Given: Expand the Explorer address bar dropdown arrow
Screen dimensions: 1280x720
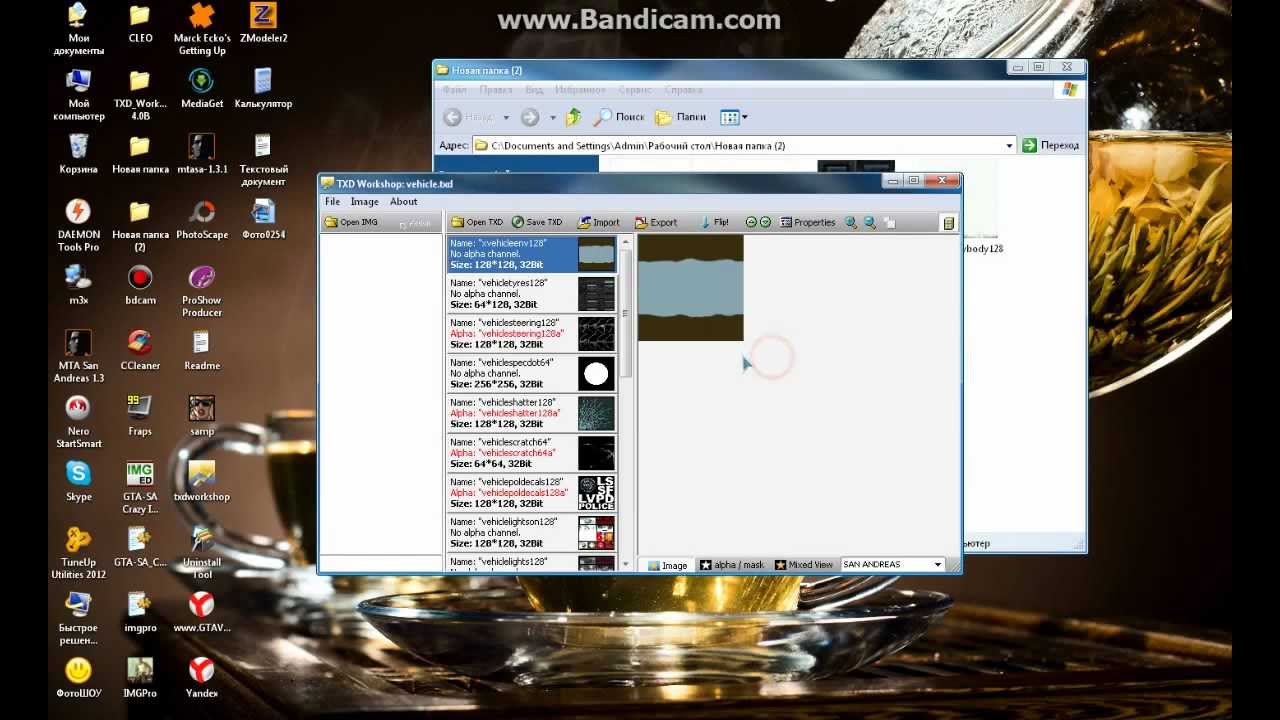Looking at the screenshot, I should [x=1009, y=146].
